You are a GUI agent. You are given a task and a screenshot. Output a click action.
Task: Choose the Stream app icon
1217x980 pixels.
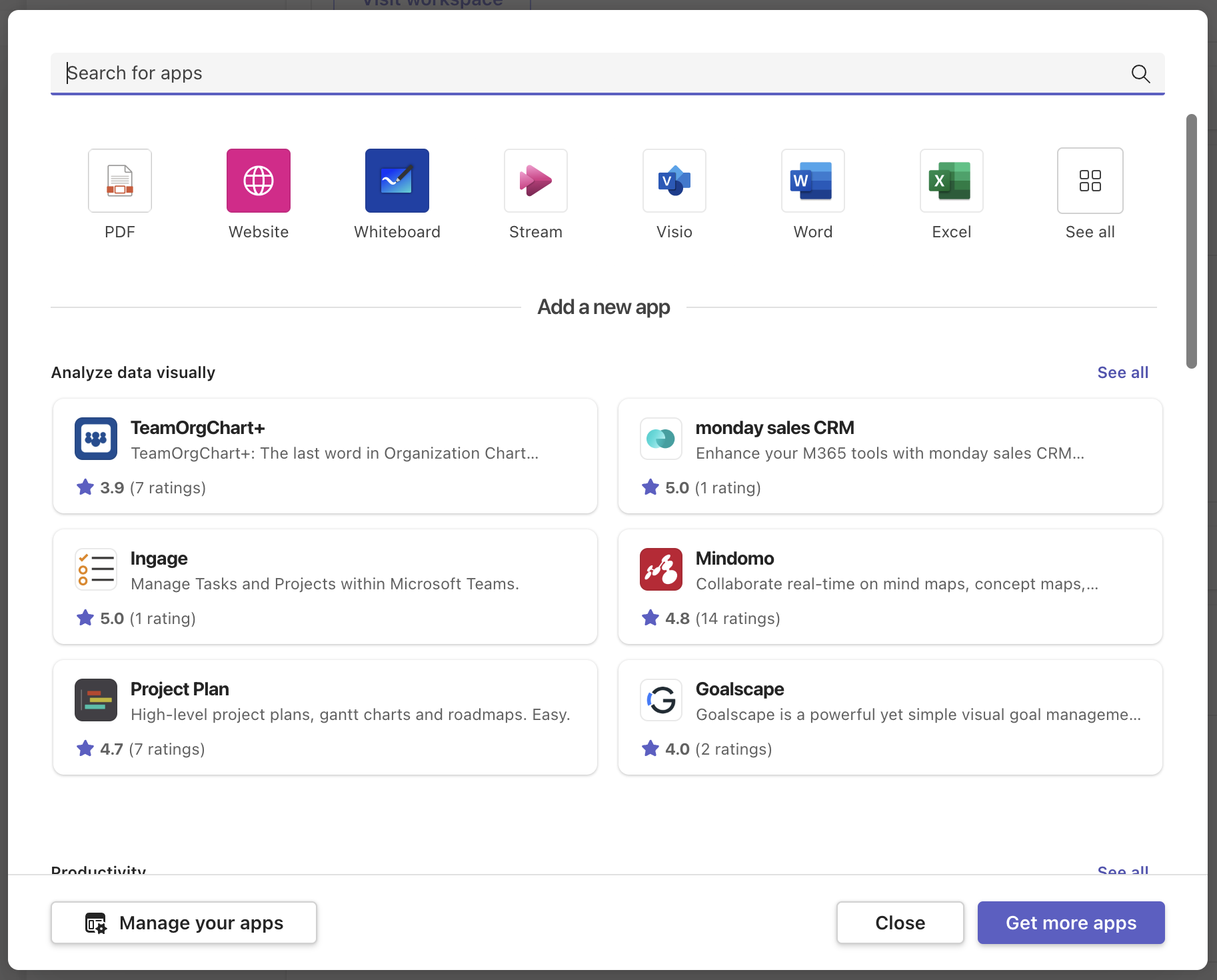point(536,181)
